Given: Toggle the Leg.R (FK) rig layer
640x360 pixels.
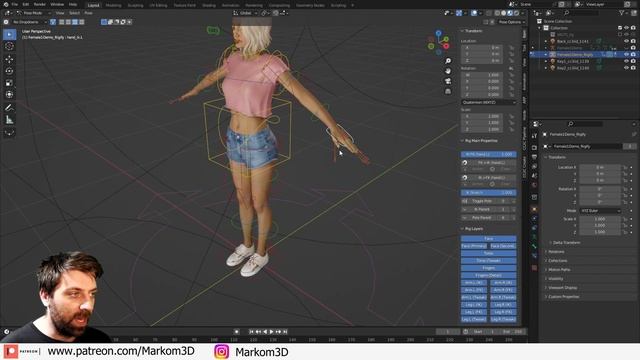Looking at the screenshot, I should (x=503, y=312).
